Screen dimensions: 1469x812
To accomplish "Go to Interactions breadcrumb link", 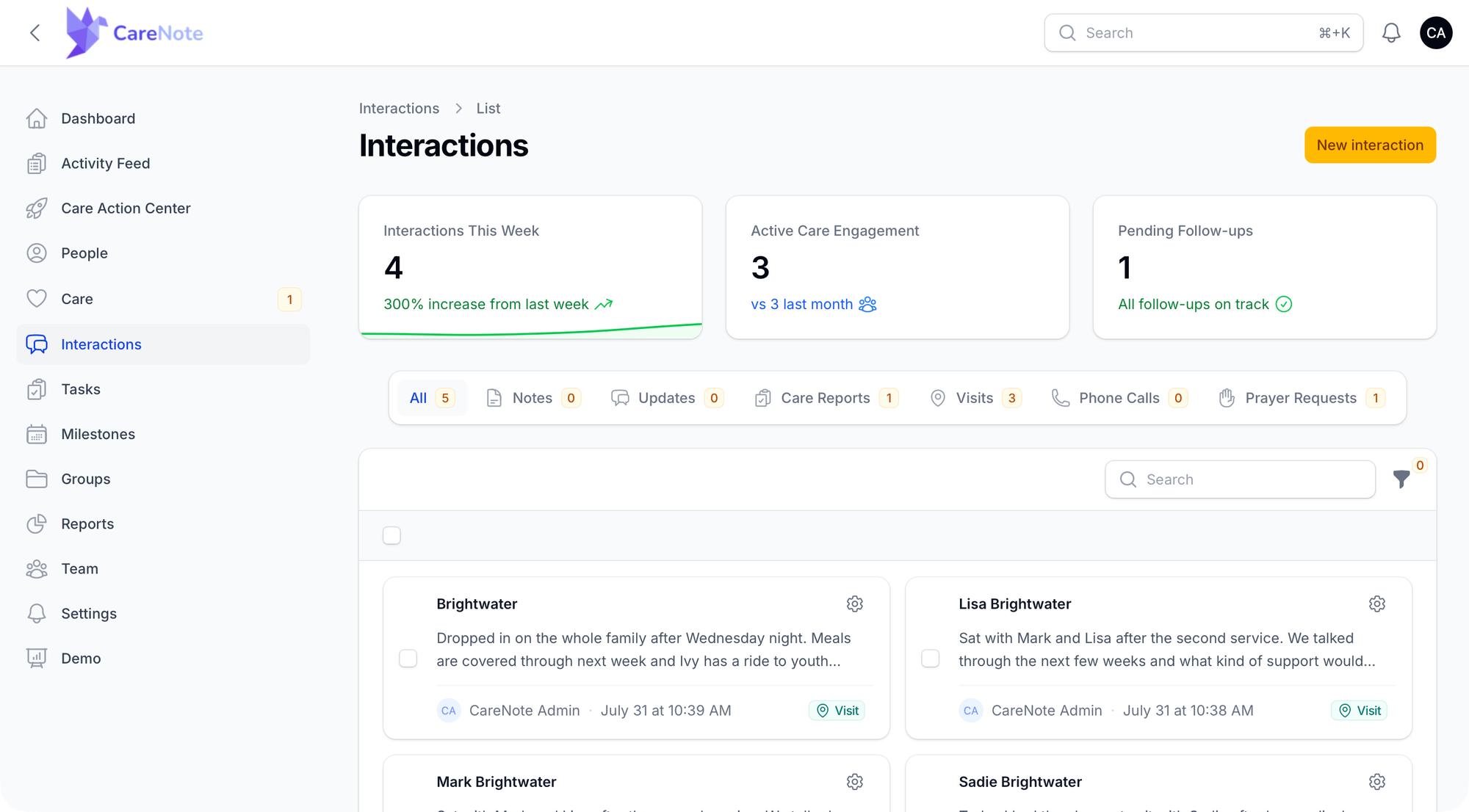I will tap(399, 109).
